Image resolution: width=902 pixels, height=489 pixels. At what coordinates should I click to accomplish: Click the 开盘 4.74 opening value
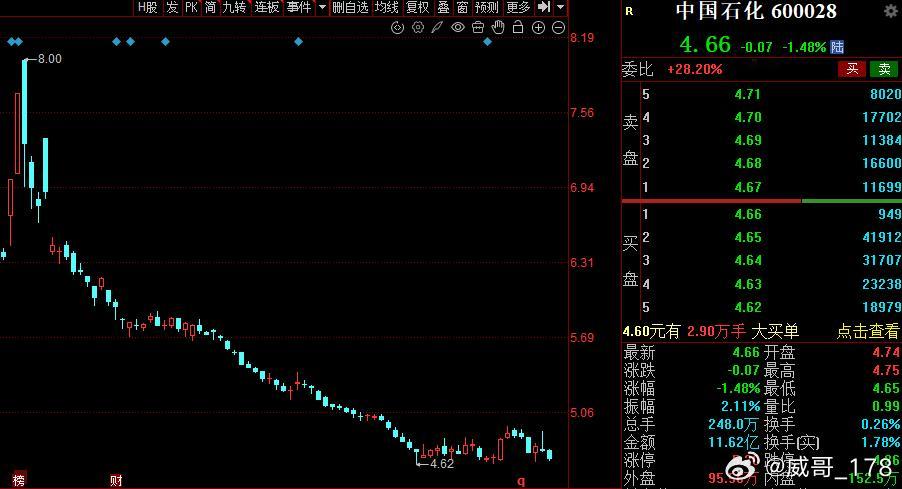click(x=886, y=352)
